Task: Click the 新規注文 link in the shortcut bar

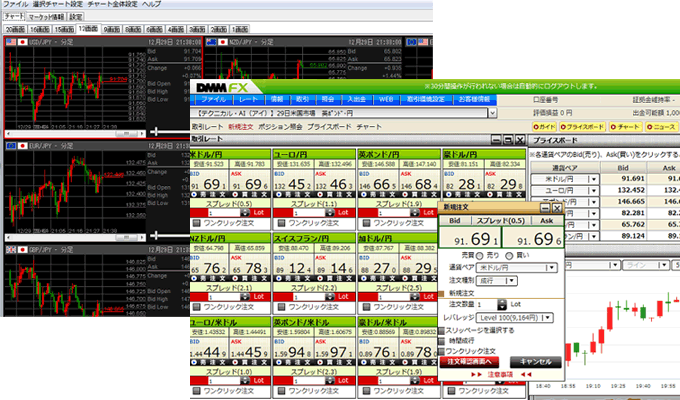Action: tap(241, 127)
